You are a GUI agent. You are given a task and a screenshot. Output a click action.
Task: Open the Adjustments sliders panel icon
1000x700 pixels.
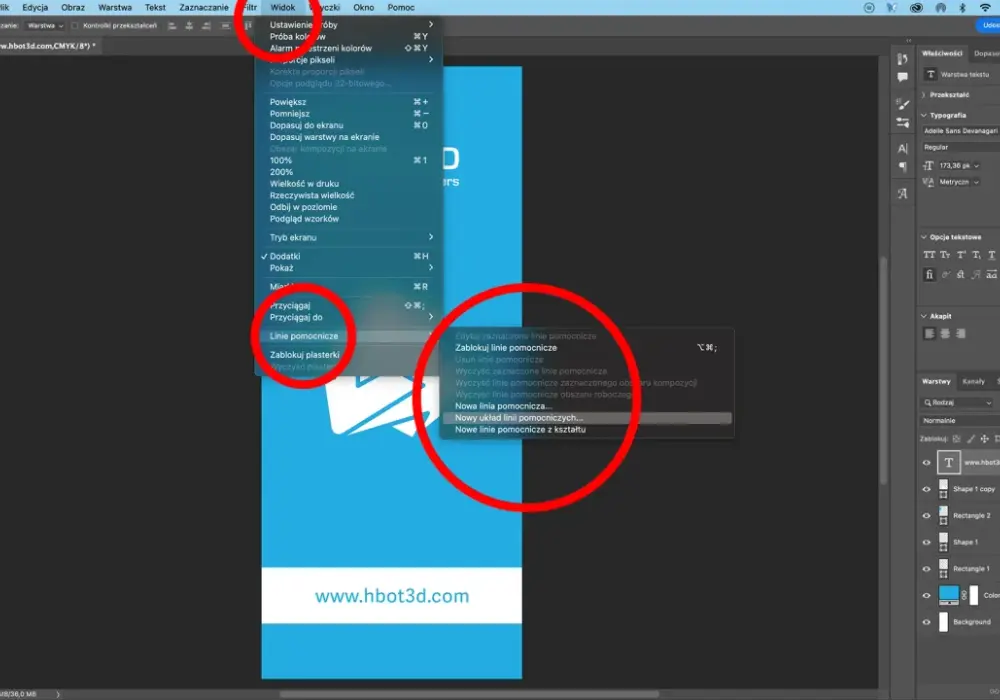pos(902,122)
